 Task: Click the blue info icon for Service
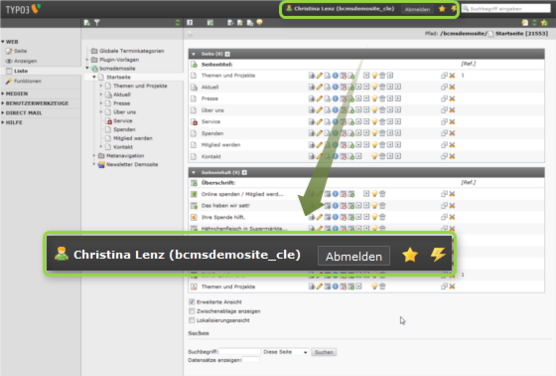click(x=335, y=122)
